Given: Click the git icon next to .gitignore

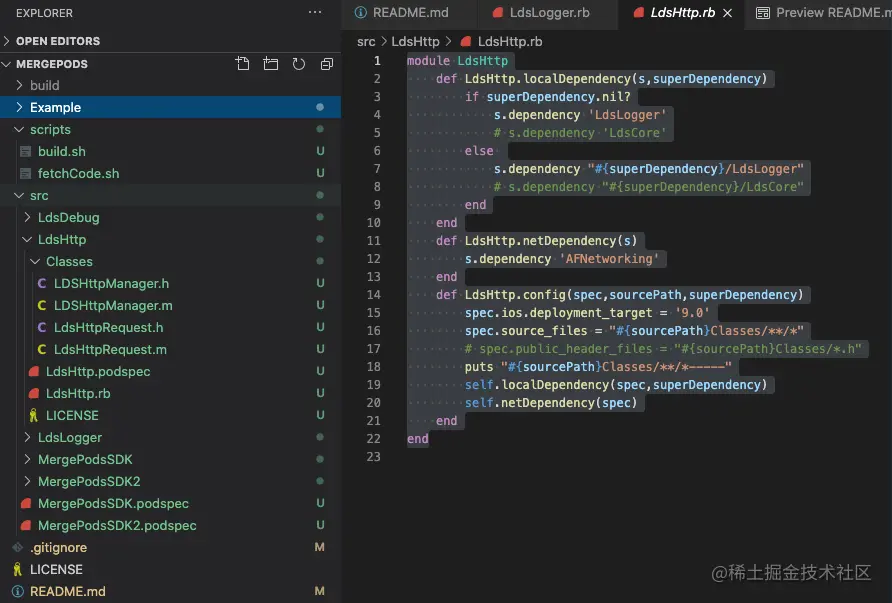Looking at the screenshot, I should pos(18,547).
